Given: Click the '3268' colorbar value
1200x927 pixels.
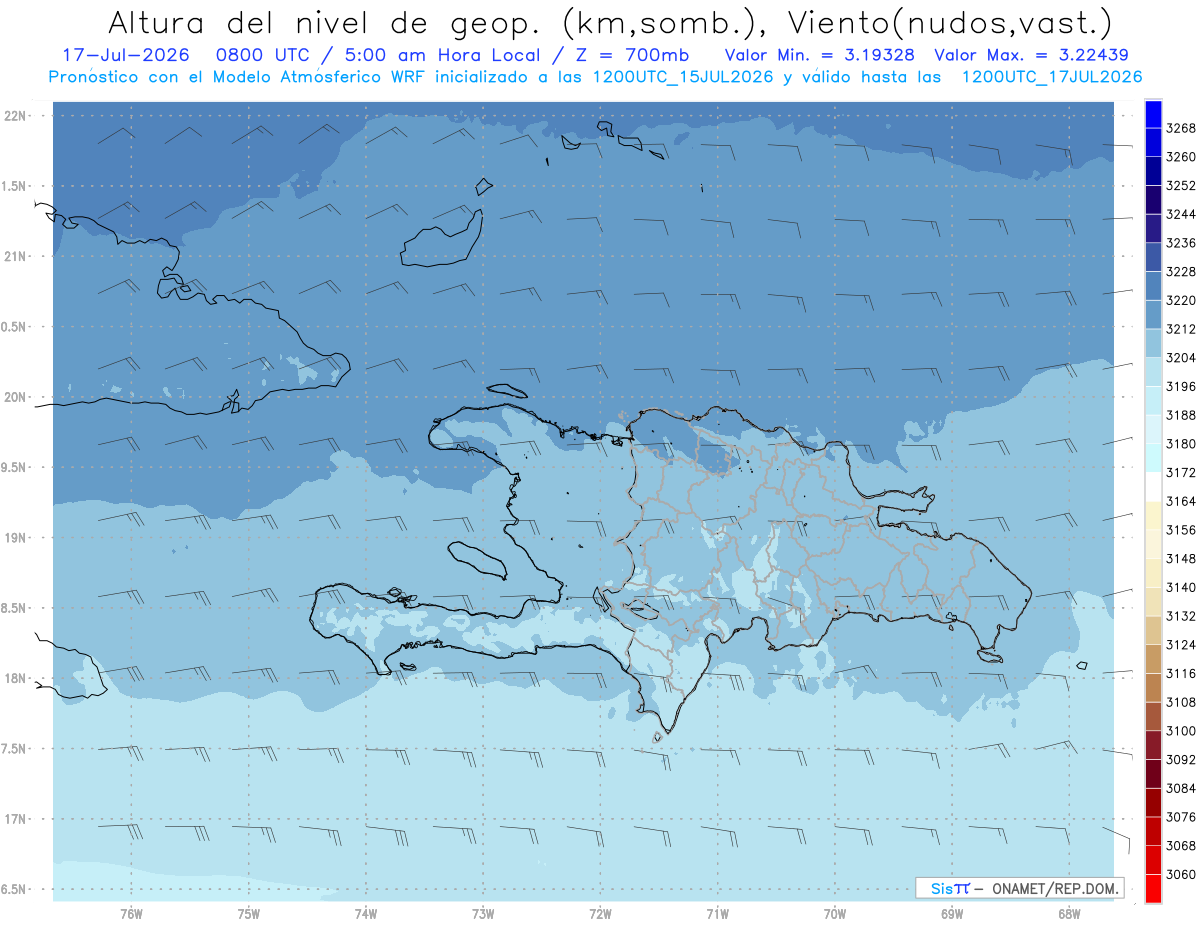Looking at the screenshot, I should [x=1181, y=128].
